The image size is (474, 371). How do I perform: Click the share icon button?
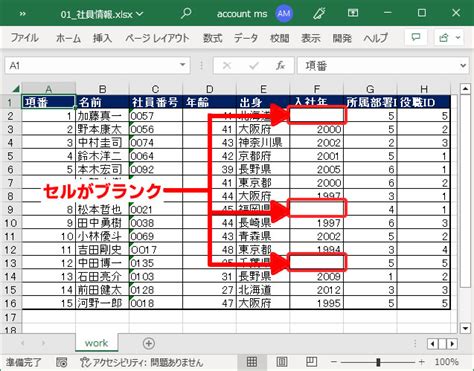(x=444, y=38)
